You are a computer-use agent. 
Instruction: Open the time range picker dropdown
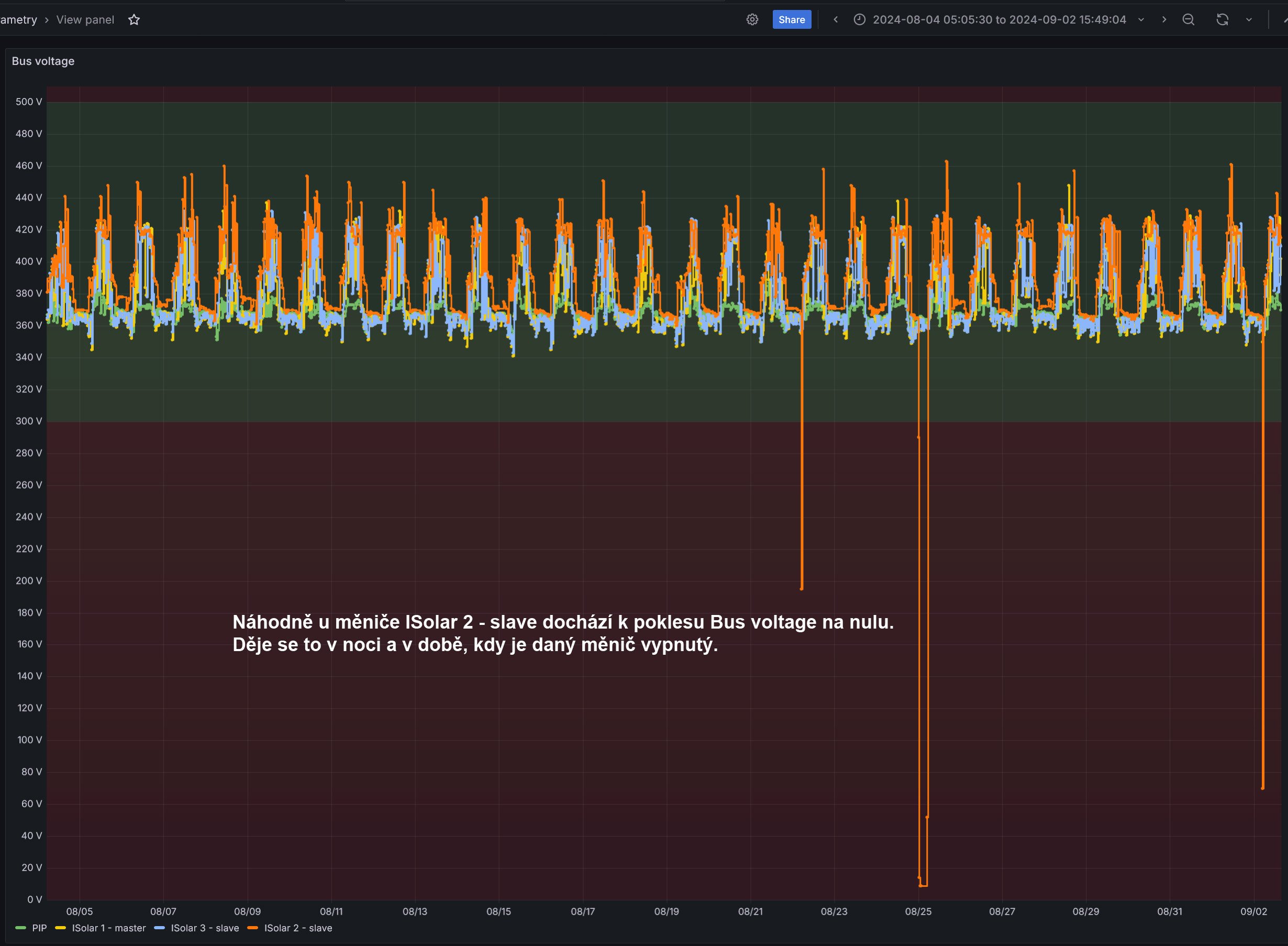pyautogui.click(x=999, y=19)
